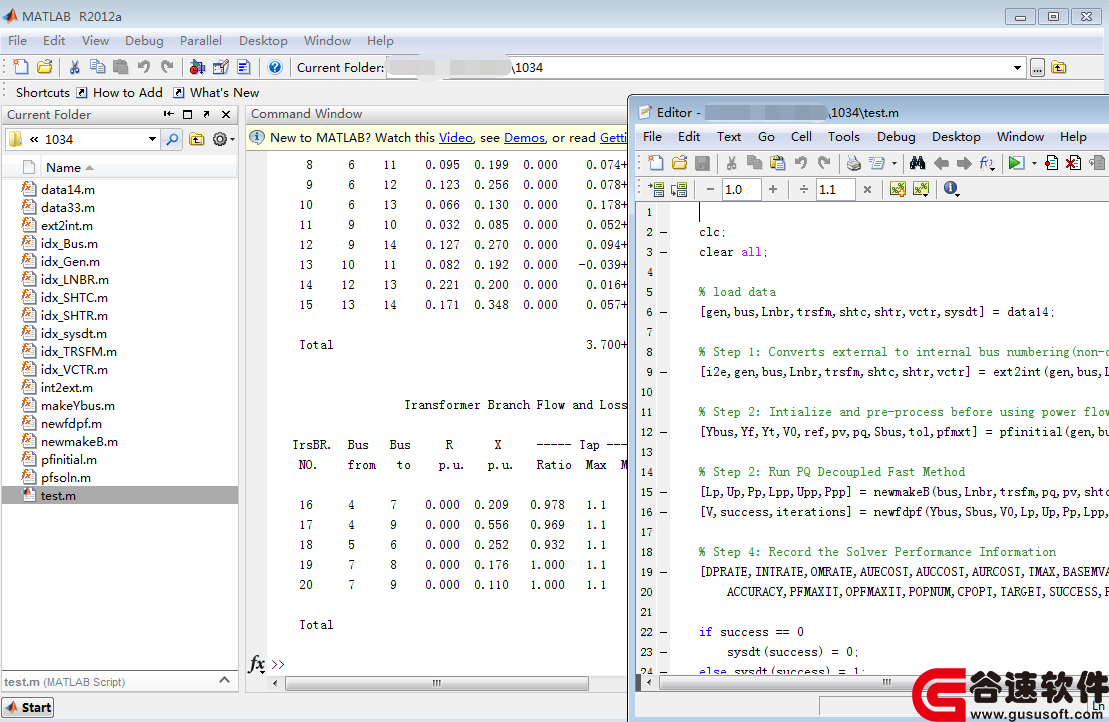Click Undo icon in main MATLAB toolbar
The image size is (1109, 722).
144,67
